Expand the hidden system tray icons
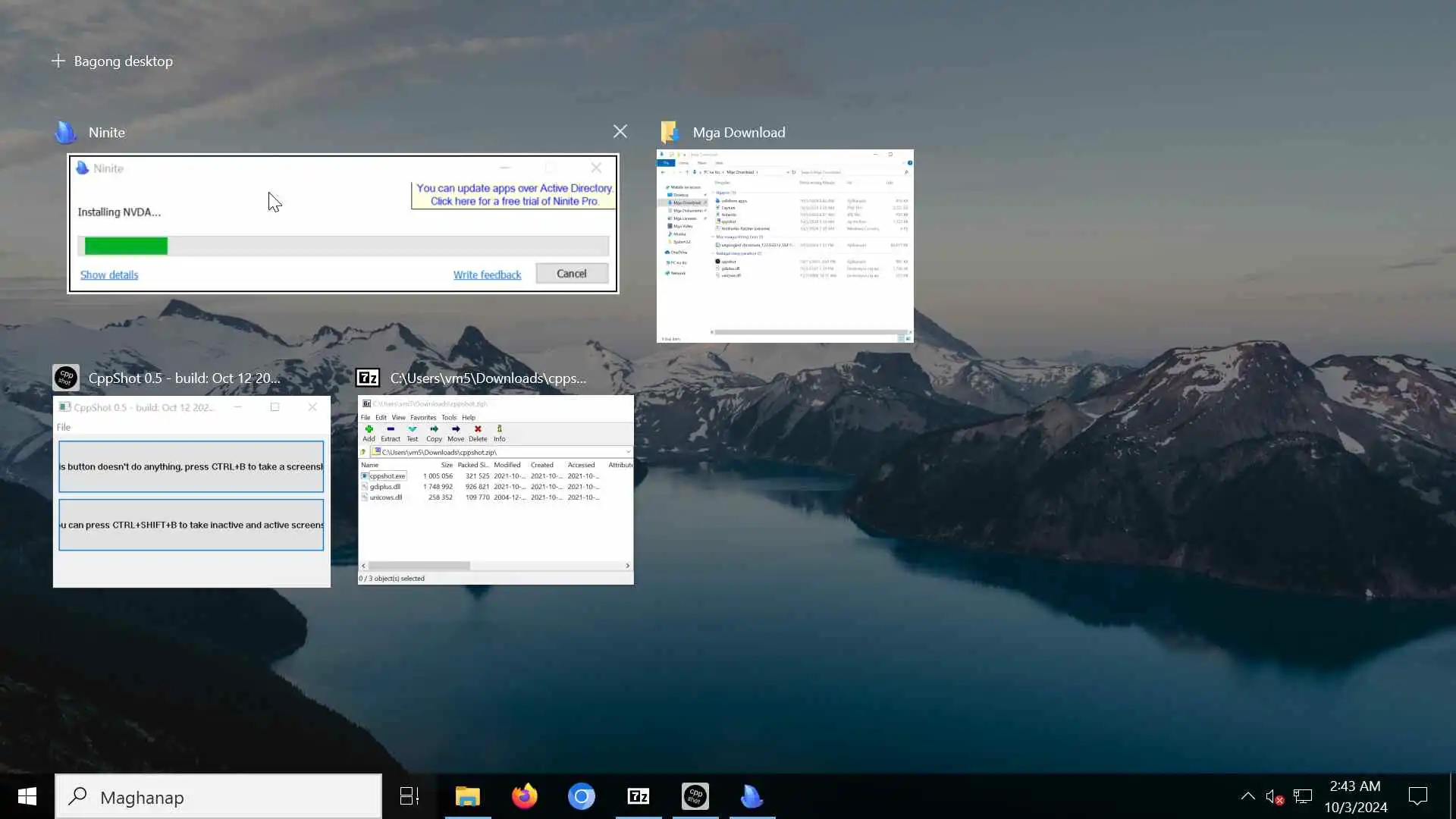 pos(1247,796)
